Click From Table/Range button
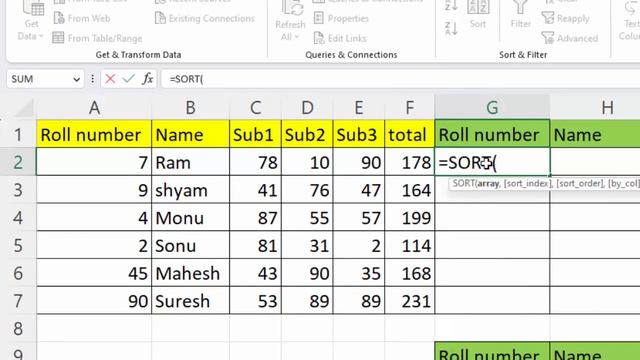This screenshot has width=640, height=360. coord(98,38)
